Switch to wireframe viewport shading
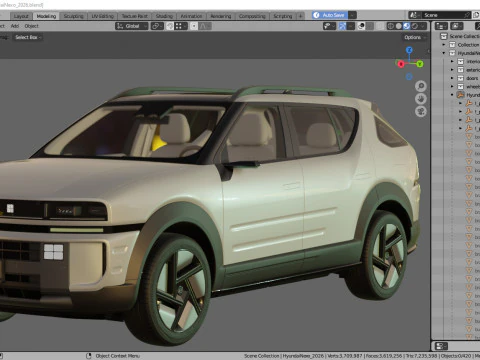Screen dimensions: 480x360 pos(390,26)
